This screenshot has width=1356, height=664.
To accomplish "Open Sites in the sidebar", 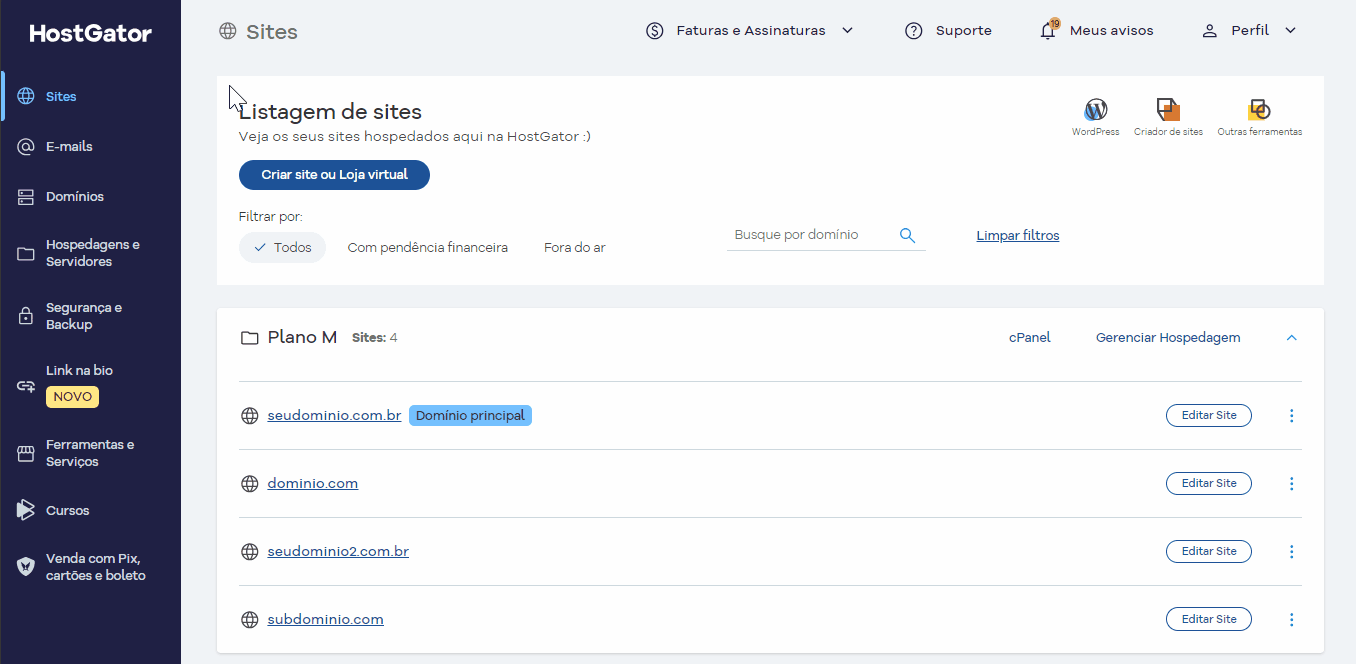I will tap(61, 97).
